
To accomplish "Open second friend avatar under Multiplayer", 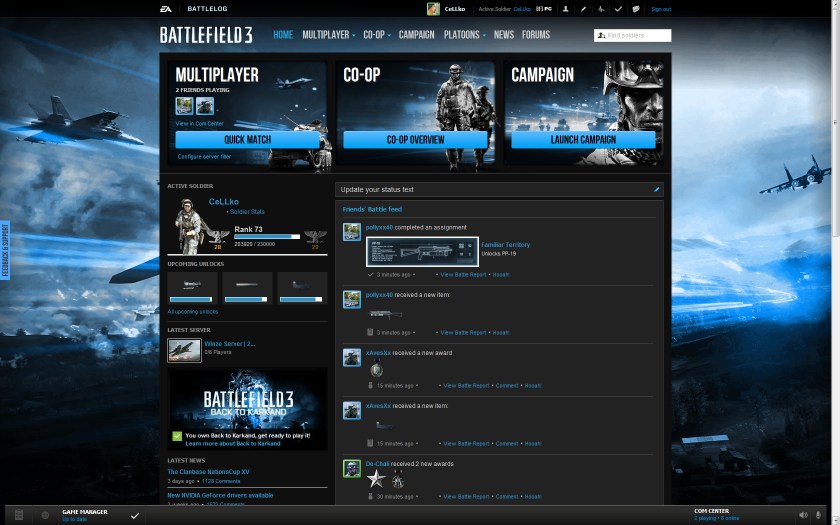I will 205,106.
